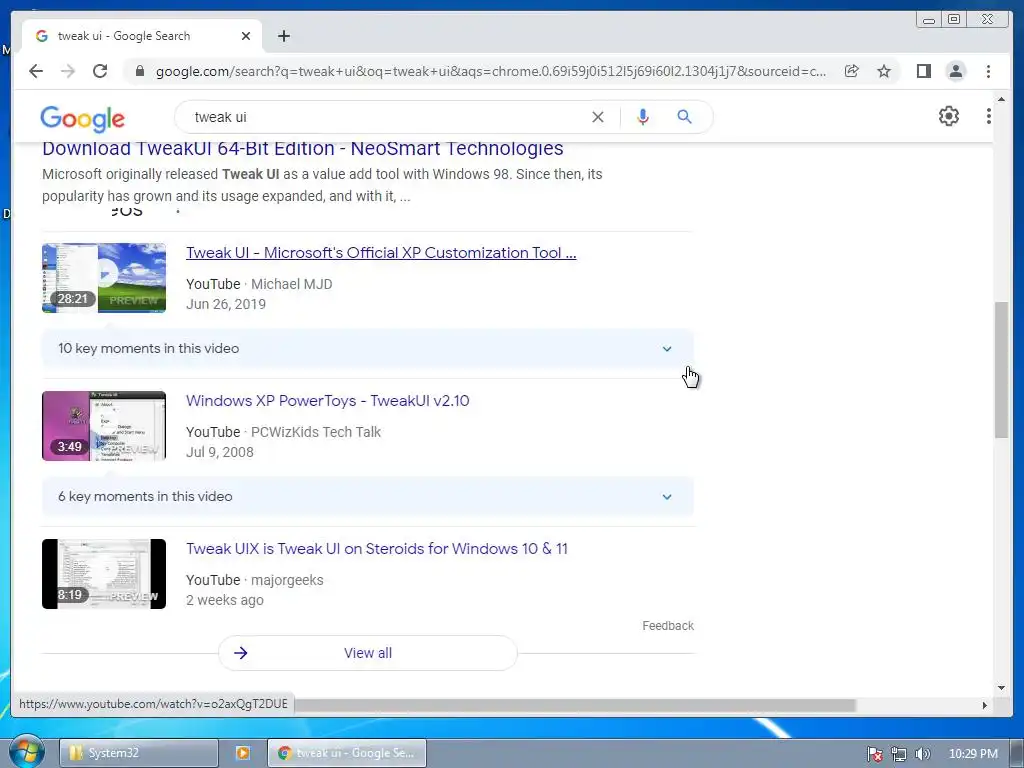Open Download TweakUI 64-Bit Edition result
The height and width of the screenshot is (768, 1024).
click(302, 149)
